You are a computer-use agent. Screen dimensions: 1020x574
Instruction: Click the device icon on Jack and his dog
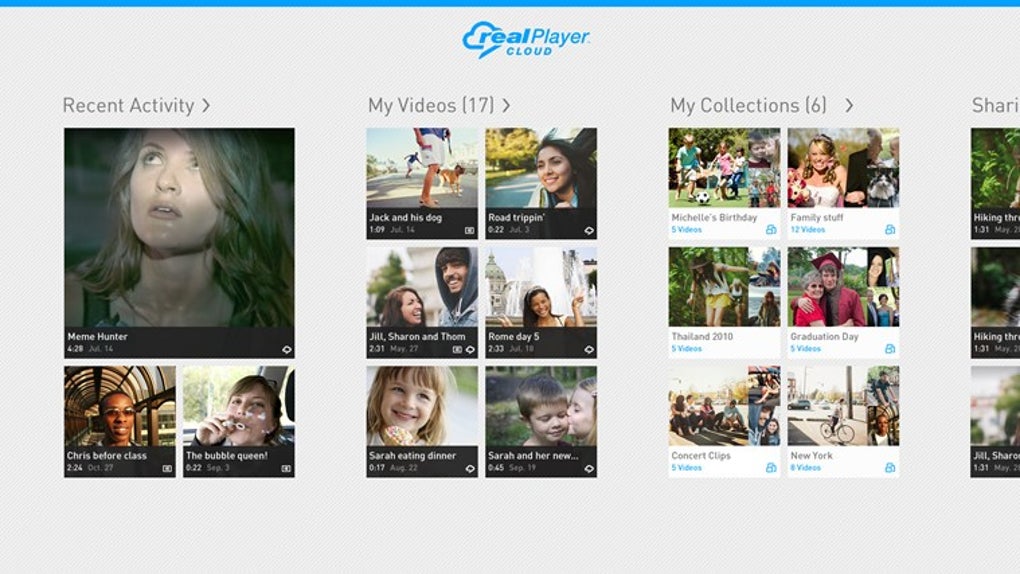[x=470, y=230]
